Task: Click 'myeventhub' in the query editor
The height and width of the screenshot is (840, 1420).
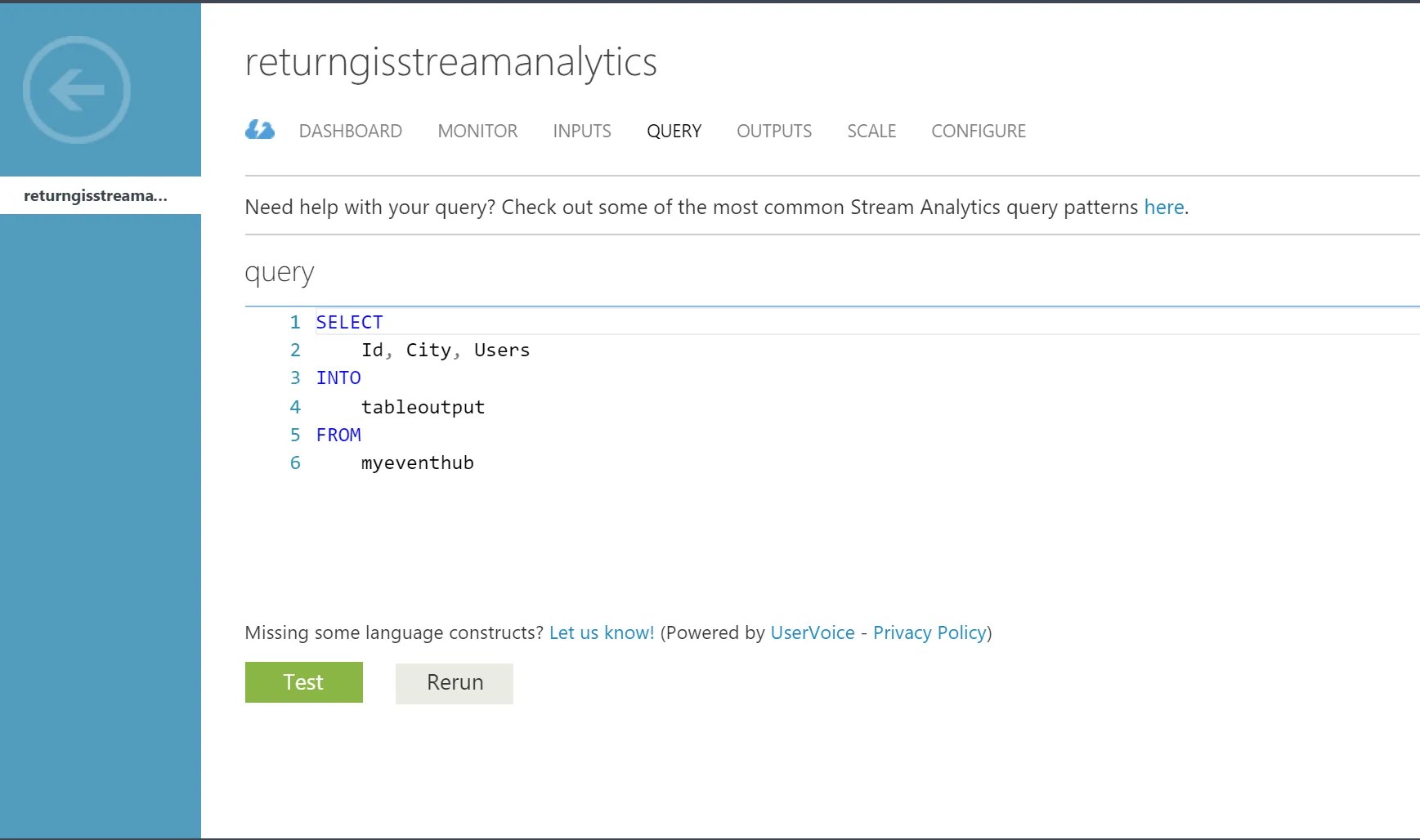Action: tap(418, 462)
